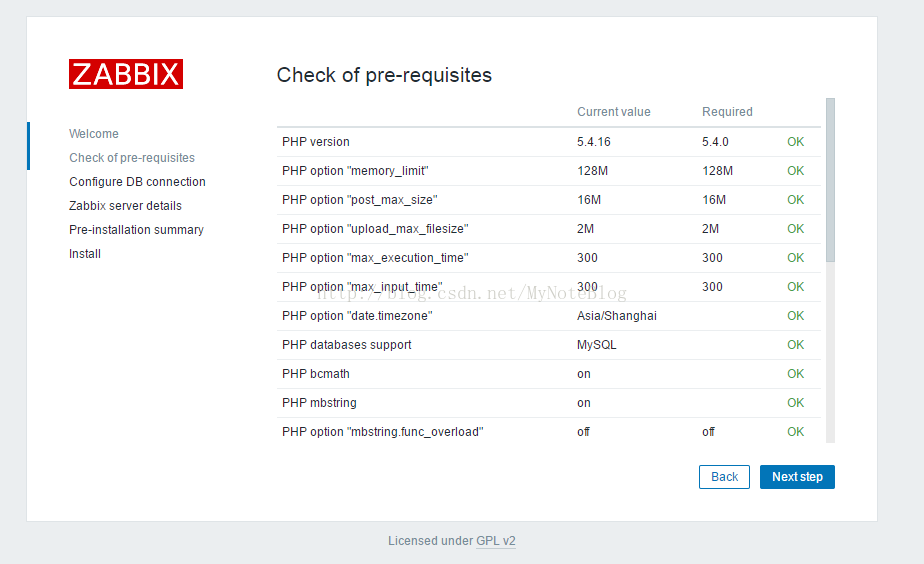The width and height of the screenshot is (924, 564).
Task: Click the Current value column header
Action: coord(613,112)
